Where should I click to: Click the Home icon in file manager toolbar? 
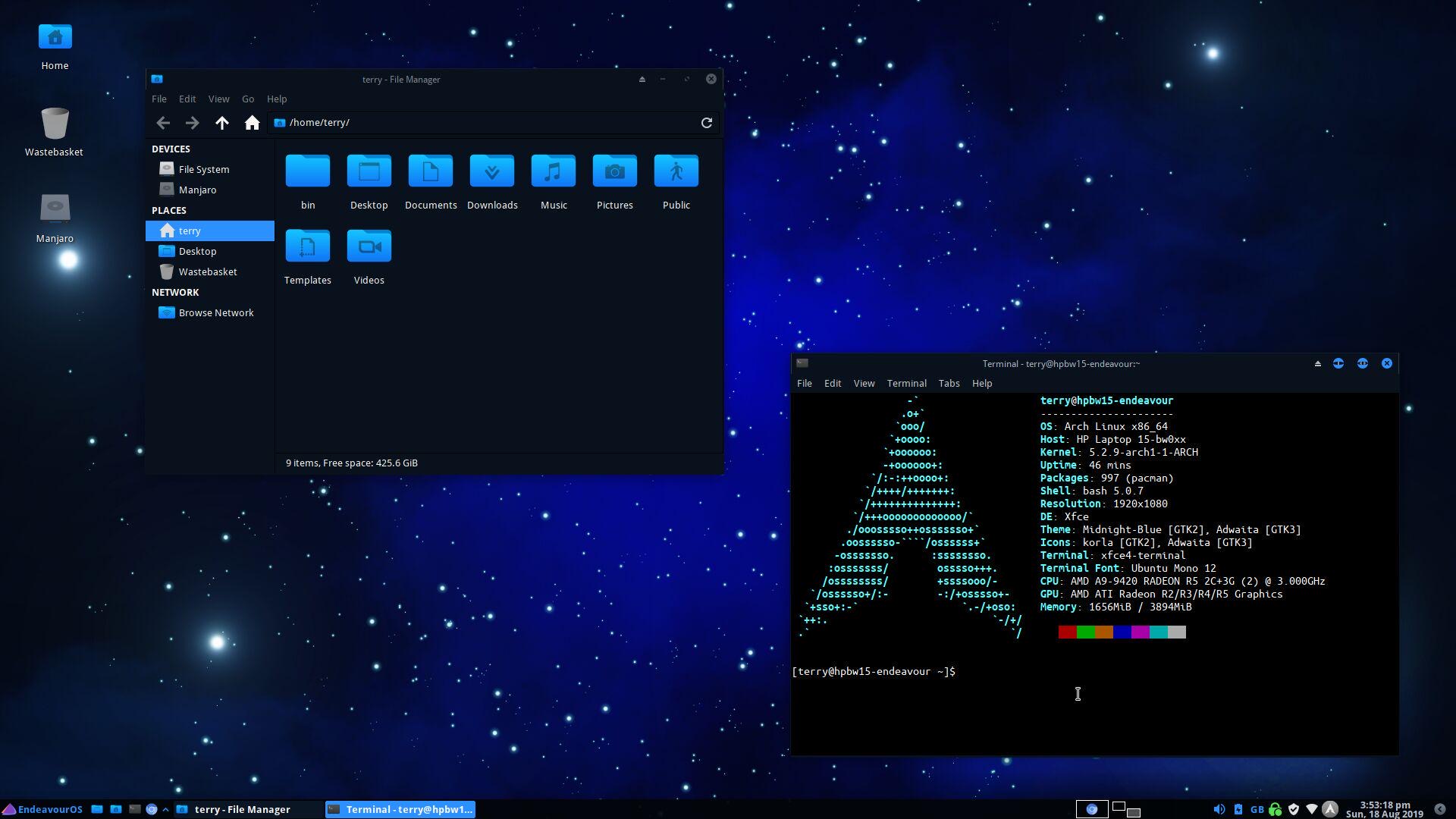click(252, 123)
